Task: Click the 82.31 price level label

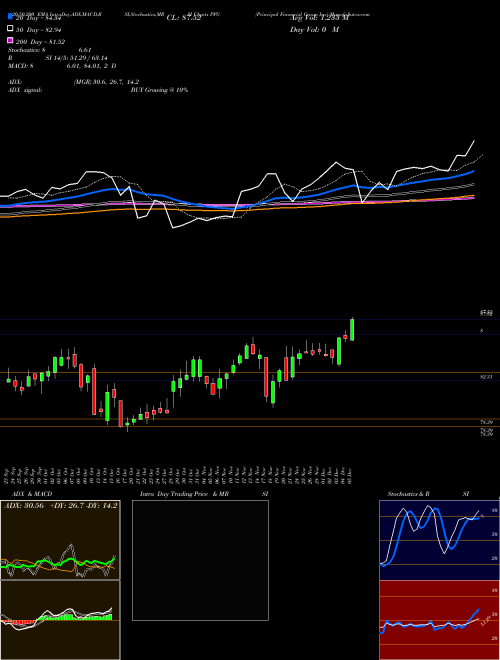Action: pyautogui.click(x=487, y=378)
